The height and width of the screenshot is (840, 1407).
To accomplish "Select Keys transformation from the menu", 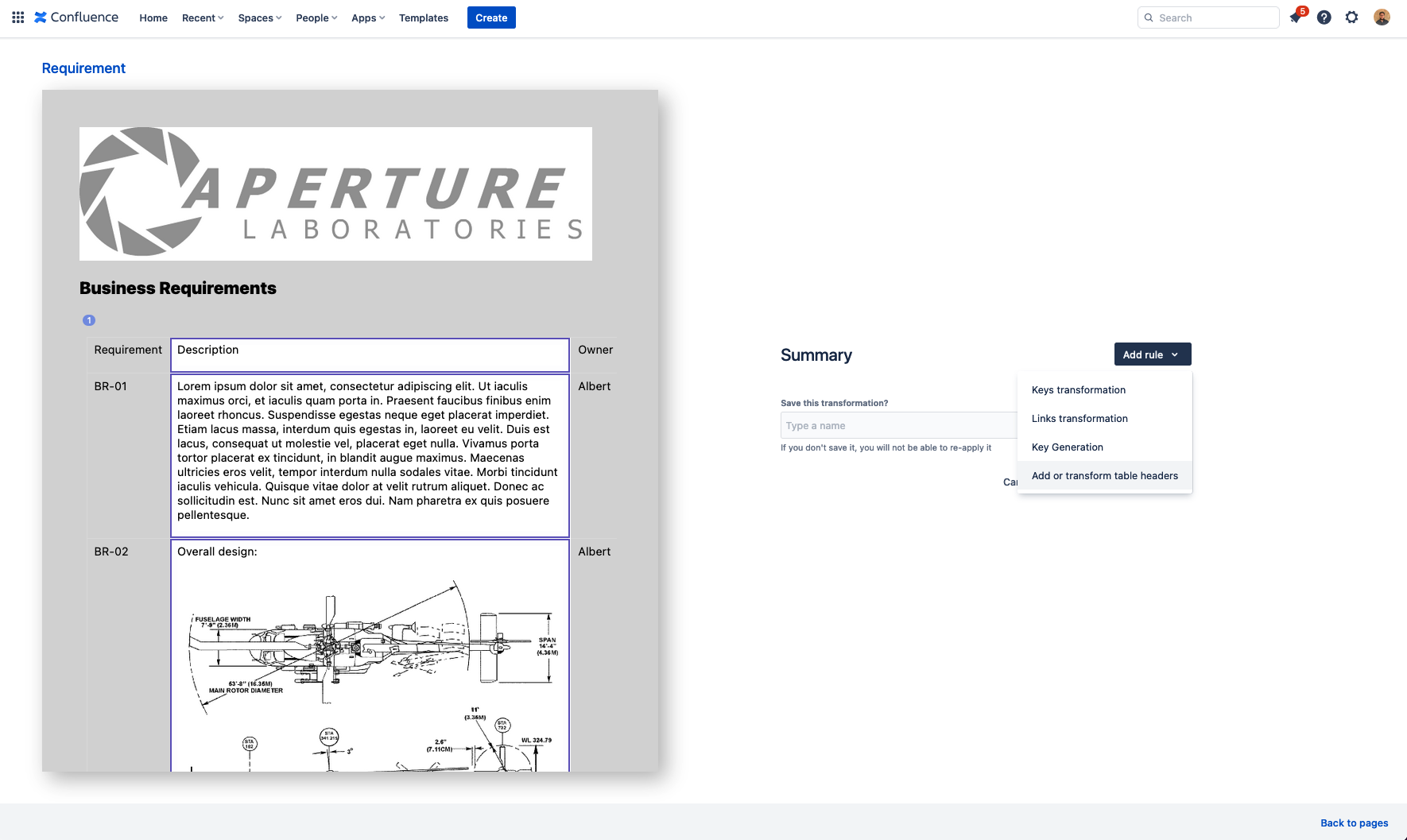I will tap(1078, 390).
